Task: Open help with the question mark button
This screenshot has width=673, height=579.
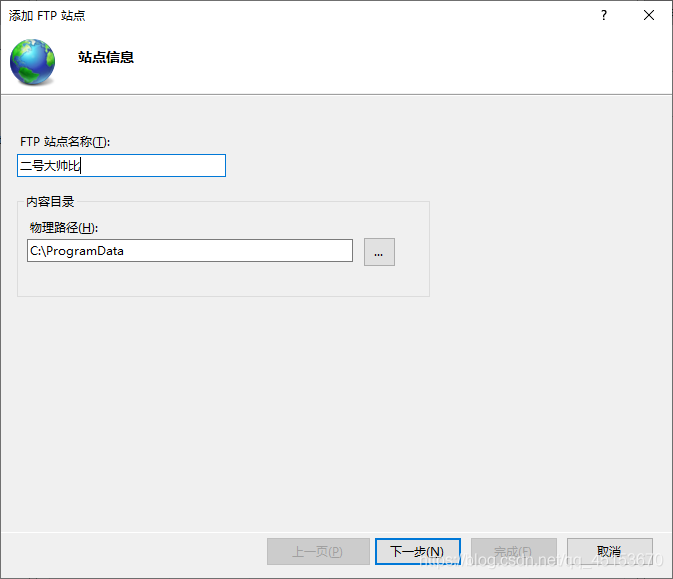Action: (604, 15)
